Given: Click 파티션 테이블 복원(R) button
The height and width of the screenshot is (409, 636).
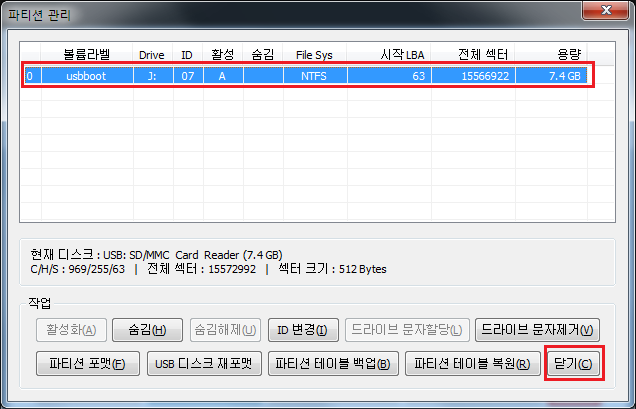Looking at the screenshot, I should point(473,363).
